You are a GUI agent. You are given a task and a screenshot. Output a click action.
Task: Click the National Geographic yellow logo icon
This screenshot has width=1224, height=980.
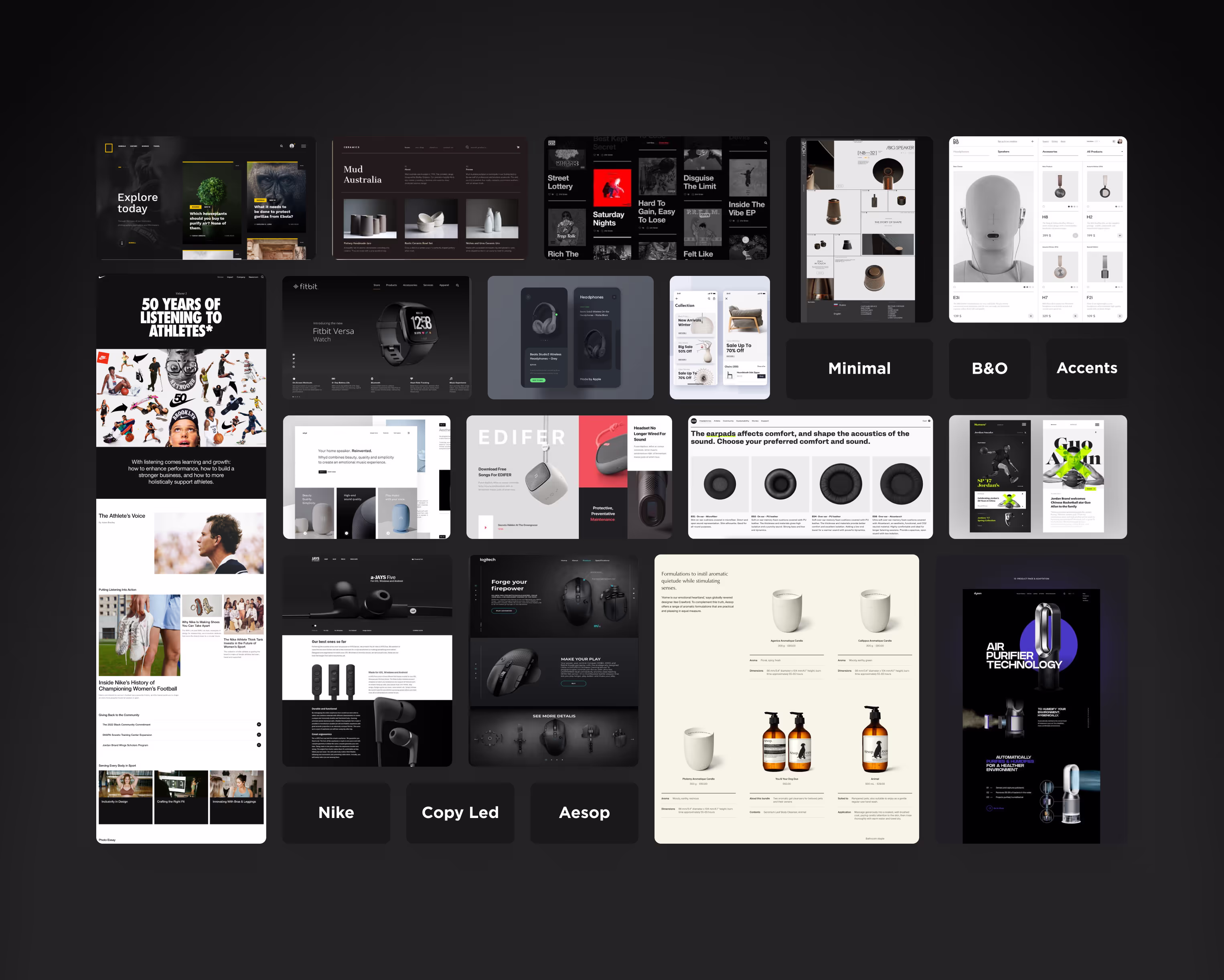point(108,148)
